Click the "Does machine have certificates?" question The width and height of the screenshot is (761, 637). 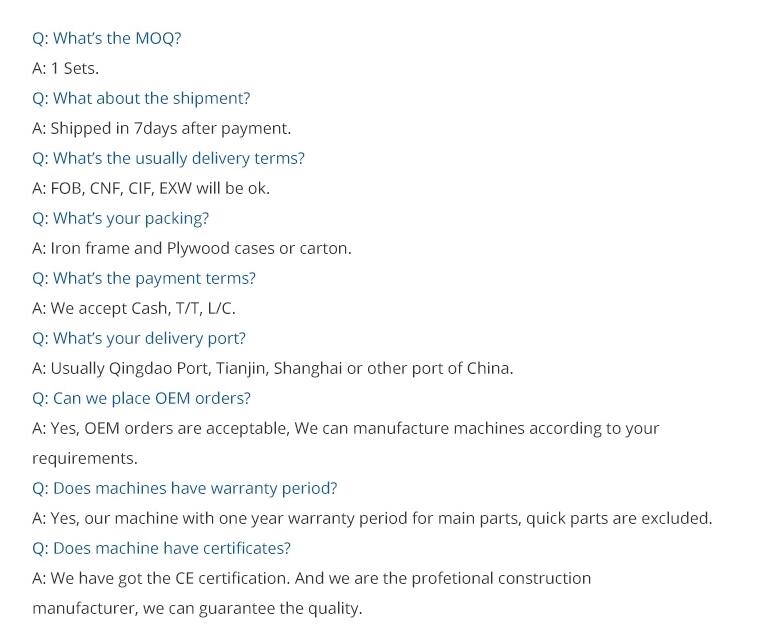[162, 548]
